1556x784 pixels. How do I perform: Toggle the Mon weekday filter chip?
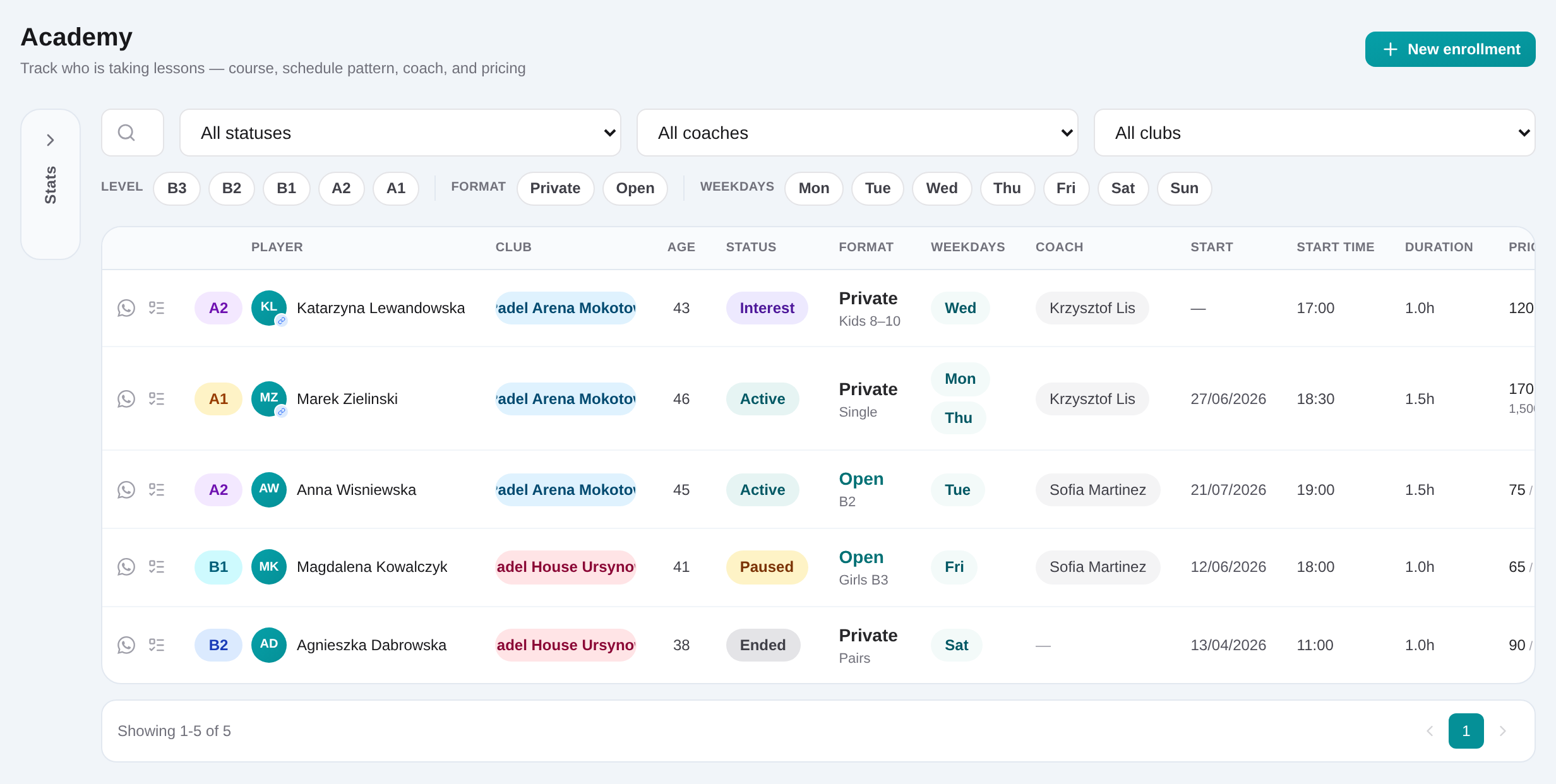coord(814,188)
